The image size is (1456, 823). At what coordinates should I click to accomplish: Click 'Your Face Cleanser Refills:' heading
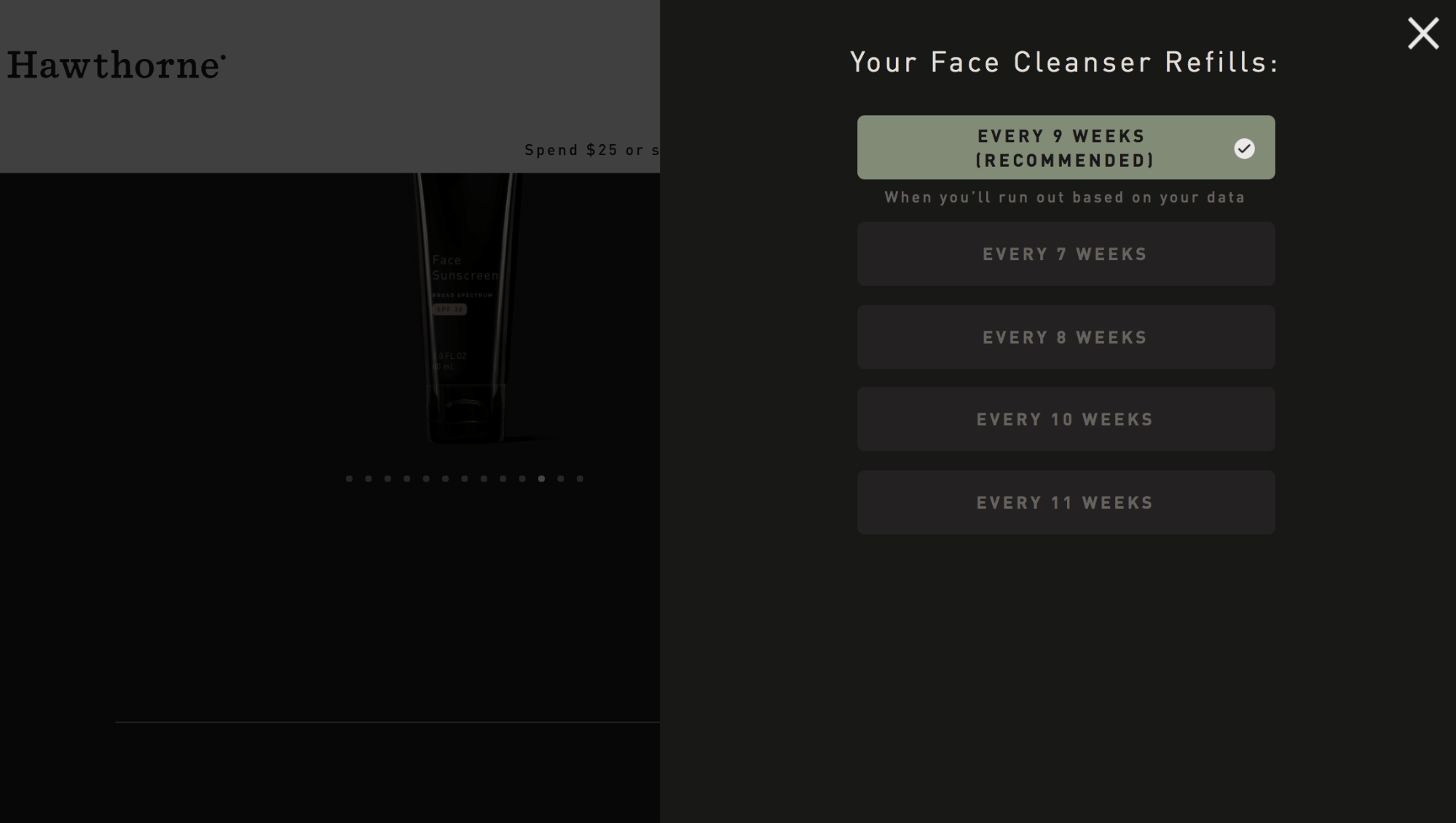1065,62
